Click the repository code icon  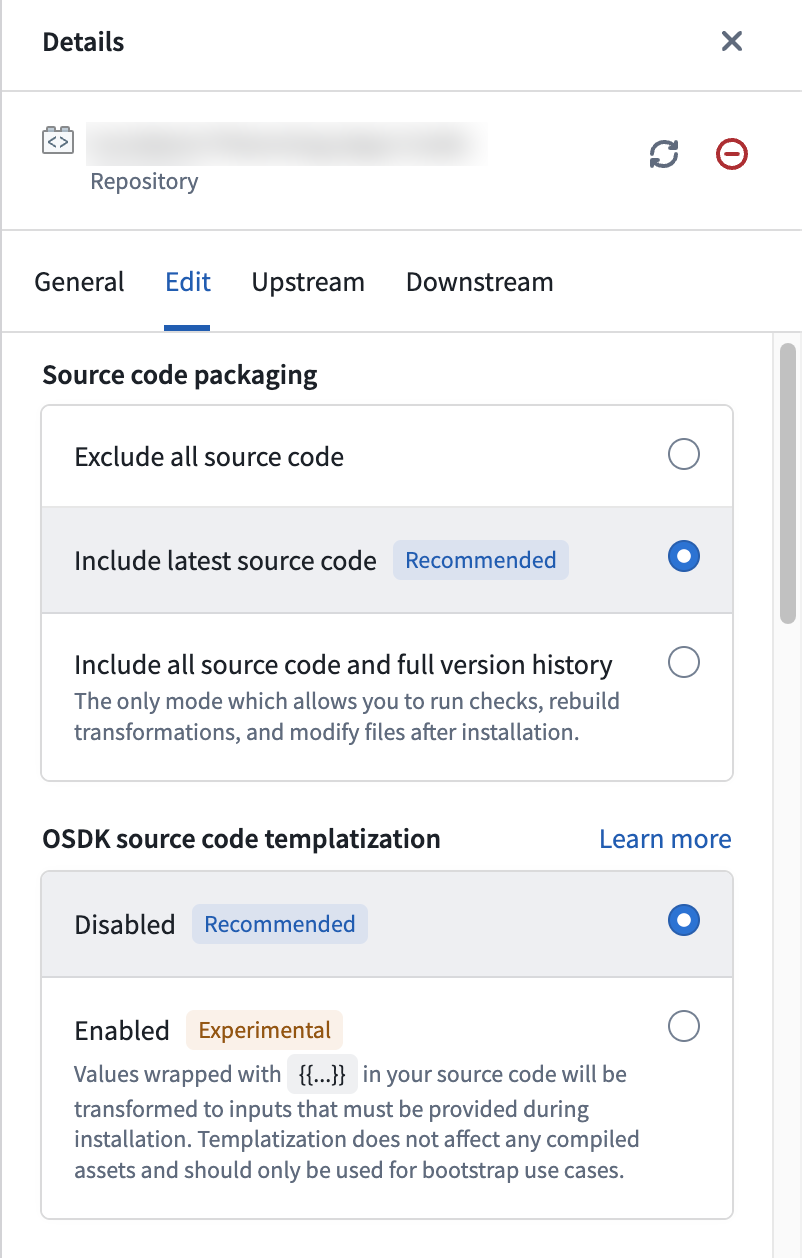click(x=58, y=141)
